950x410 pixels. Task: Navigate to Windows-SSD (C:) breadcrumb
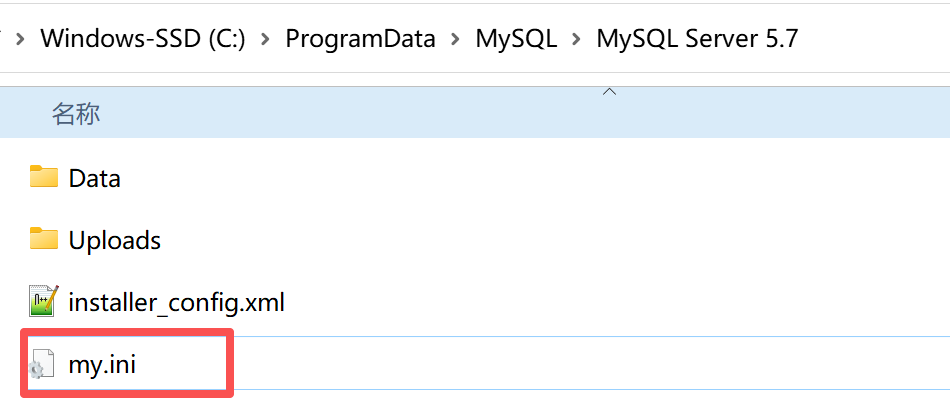(143, 40)
